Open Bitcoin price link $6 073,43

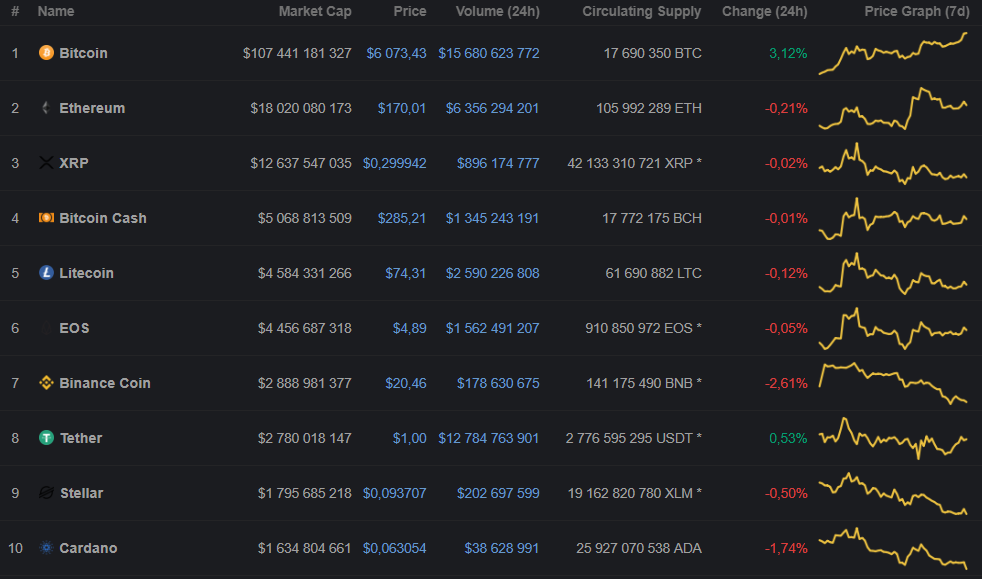tap(396, 53)
